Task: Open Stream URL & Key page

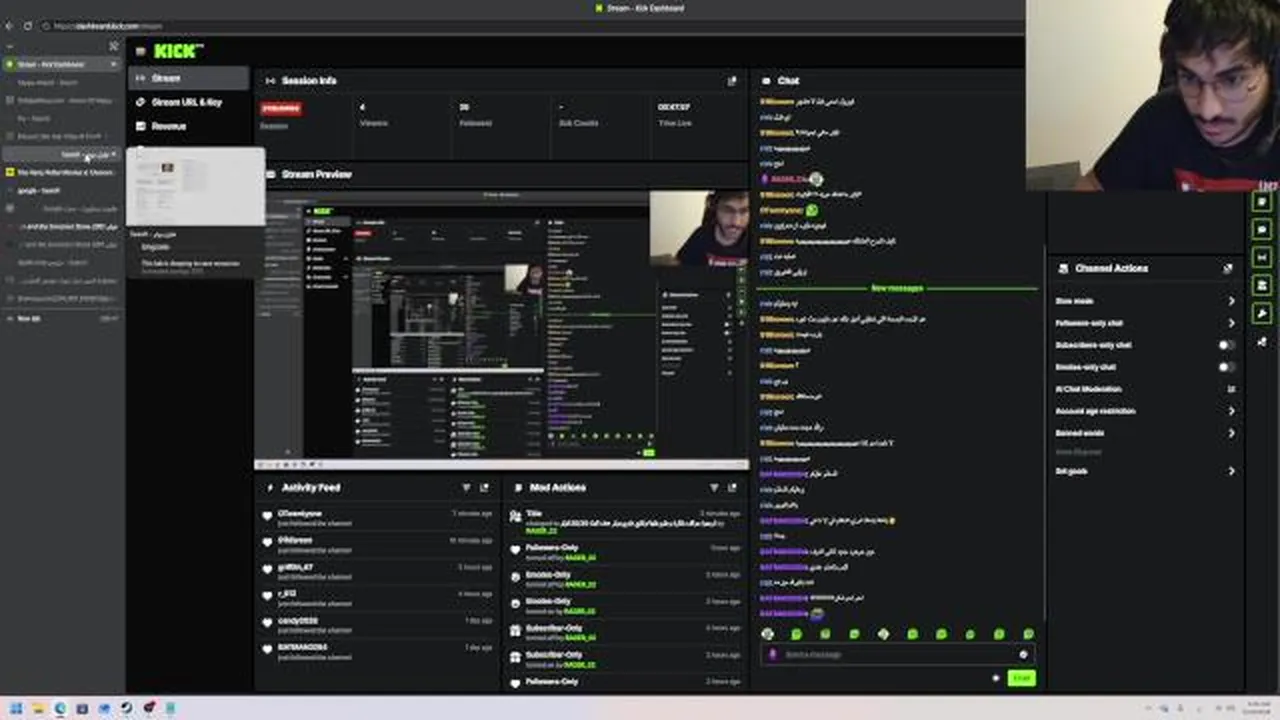Action: [188, 102]
